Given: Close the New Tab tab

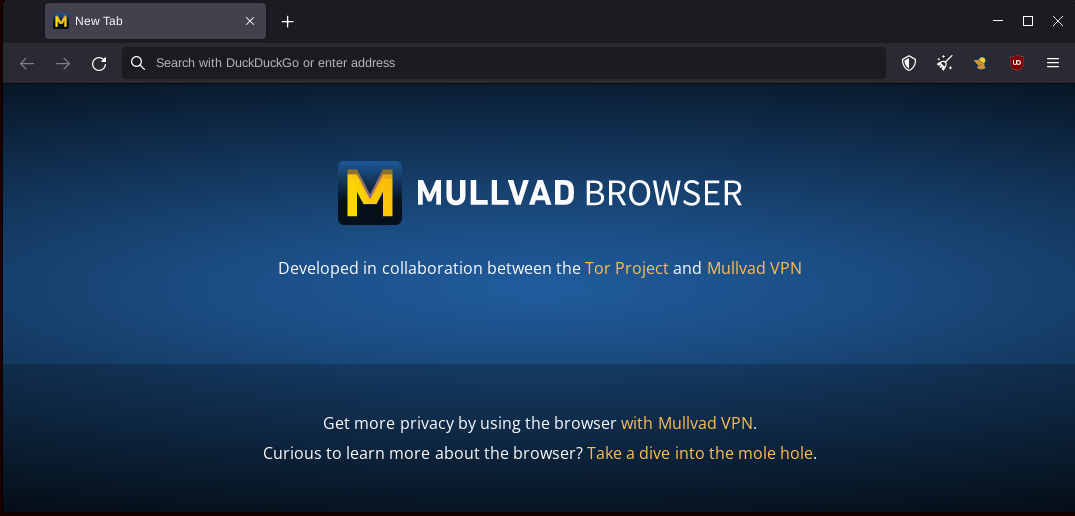Looking at the screenshot, I should 250,21.
